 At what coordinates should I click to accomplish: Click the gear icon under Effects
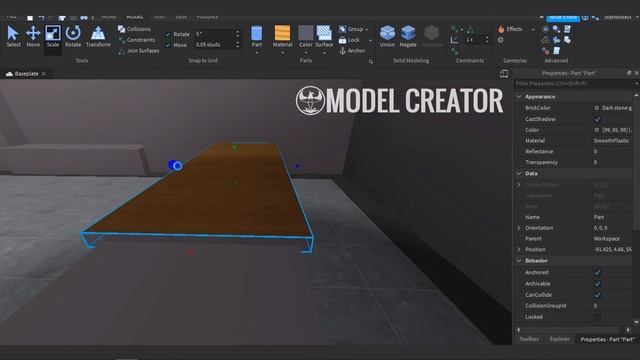[501, 40]
